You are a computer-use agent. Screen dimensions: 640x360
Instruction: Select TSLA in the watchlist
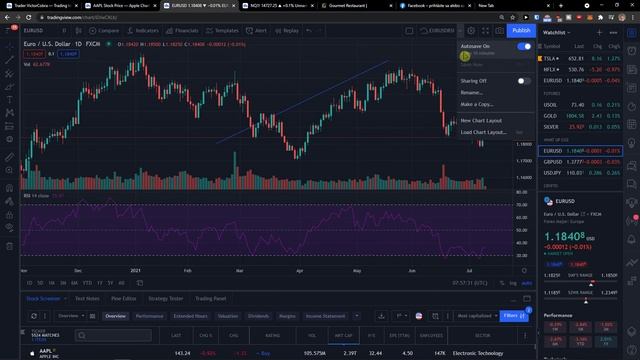pos(580,59)
